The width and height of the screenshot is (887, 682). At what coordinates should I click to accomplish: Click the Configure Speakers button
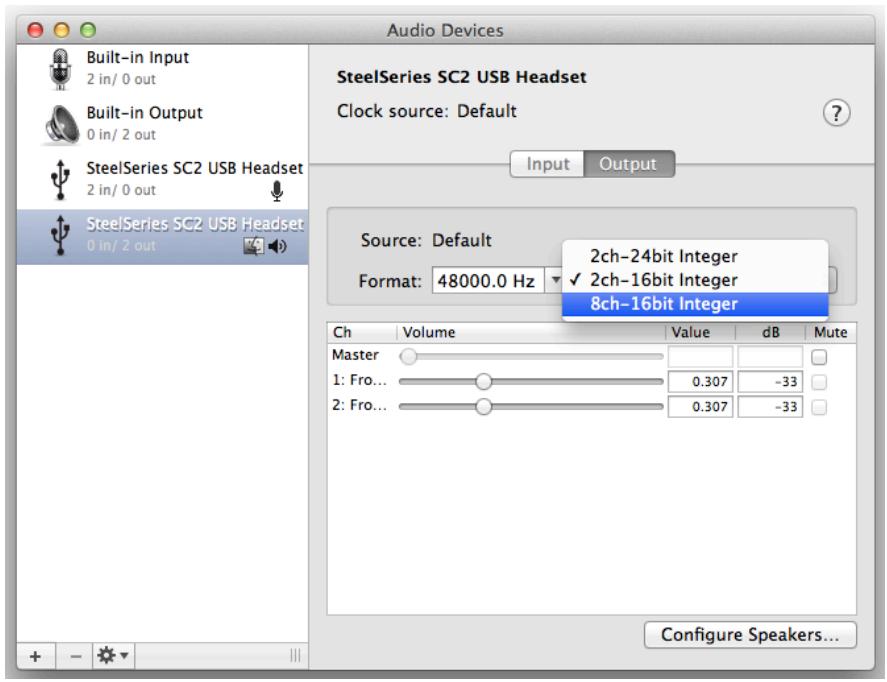tap(750, 634)
